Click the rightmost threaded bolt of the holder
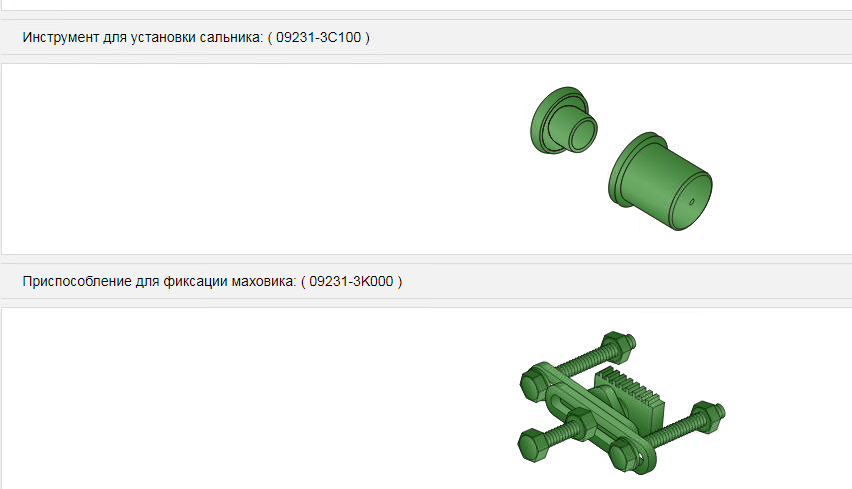 (x=687, y=424)
